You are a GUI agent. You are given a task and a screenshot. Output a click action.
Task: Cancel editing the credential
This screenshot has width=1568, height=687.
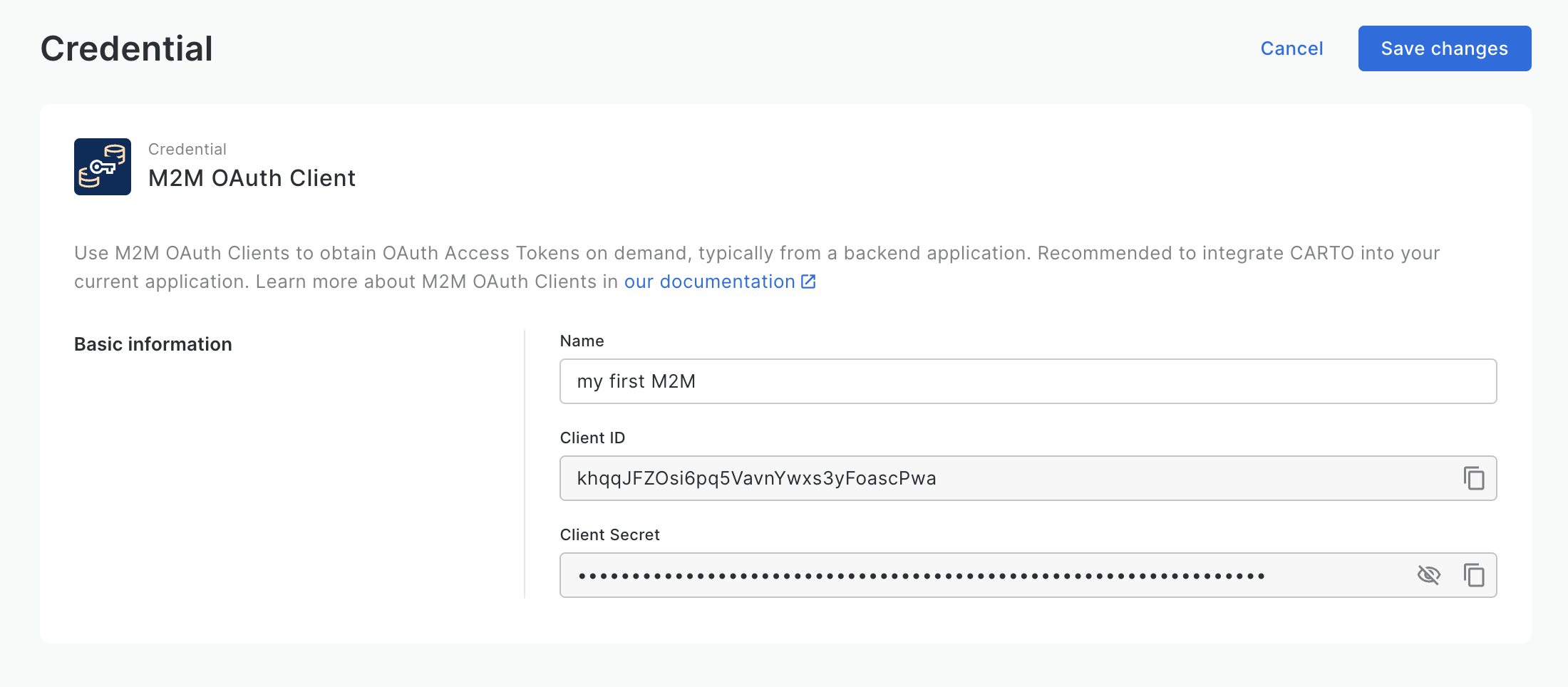1291,48
